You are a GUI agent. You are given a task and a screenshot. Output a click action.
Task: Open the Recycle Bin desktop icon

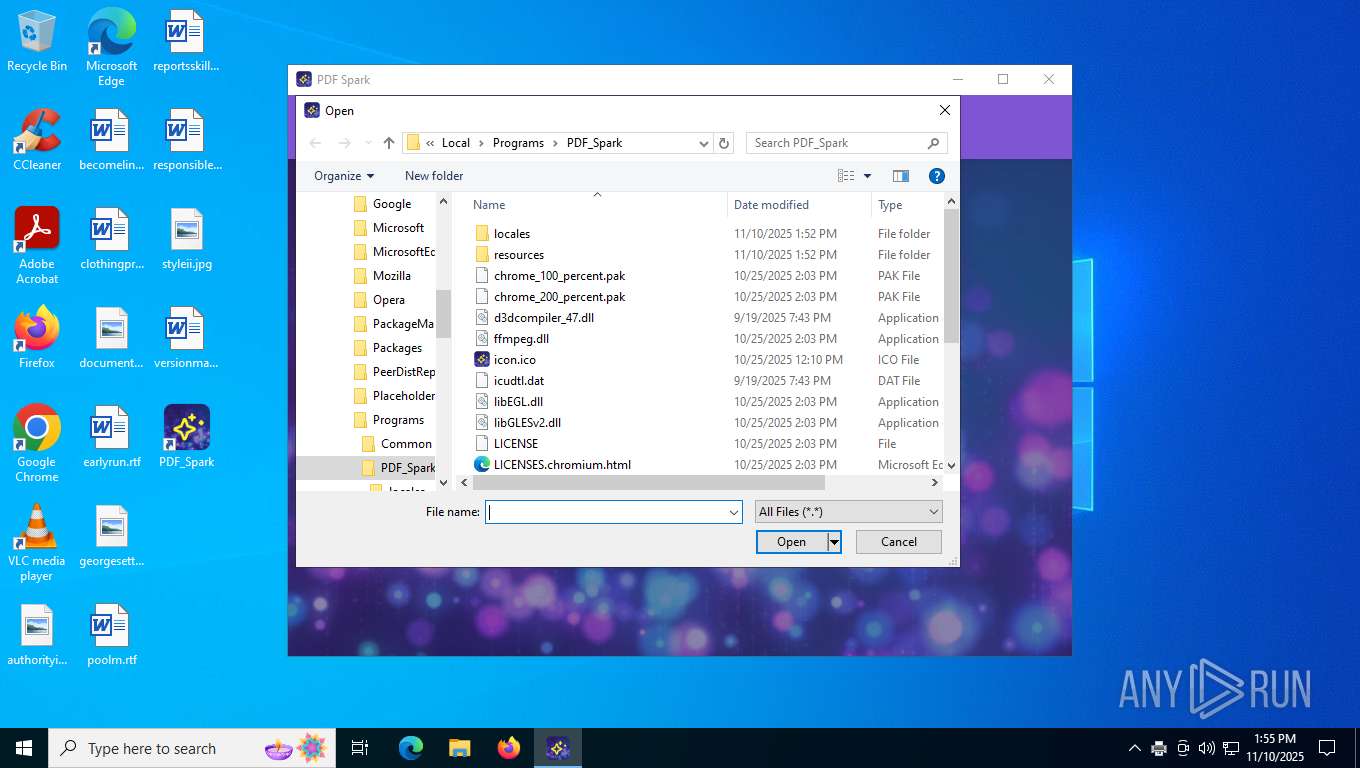37,41
